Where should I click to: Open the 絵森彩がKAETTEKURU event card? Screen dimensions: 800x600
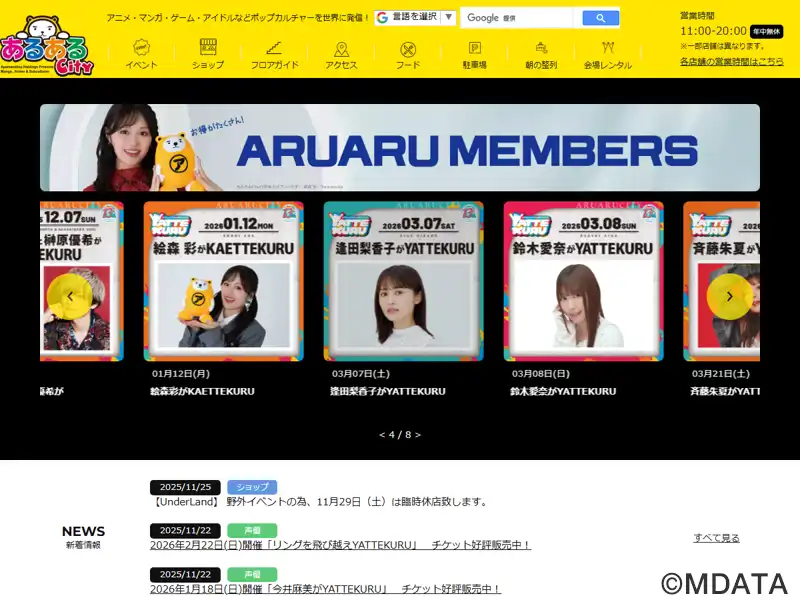pyautogui.click(x=223, y=281)
